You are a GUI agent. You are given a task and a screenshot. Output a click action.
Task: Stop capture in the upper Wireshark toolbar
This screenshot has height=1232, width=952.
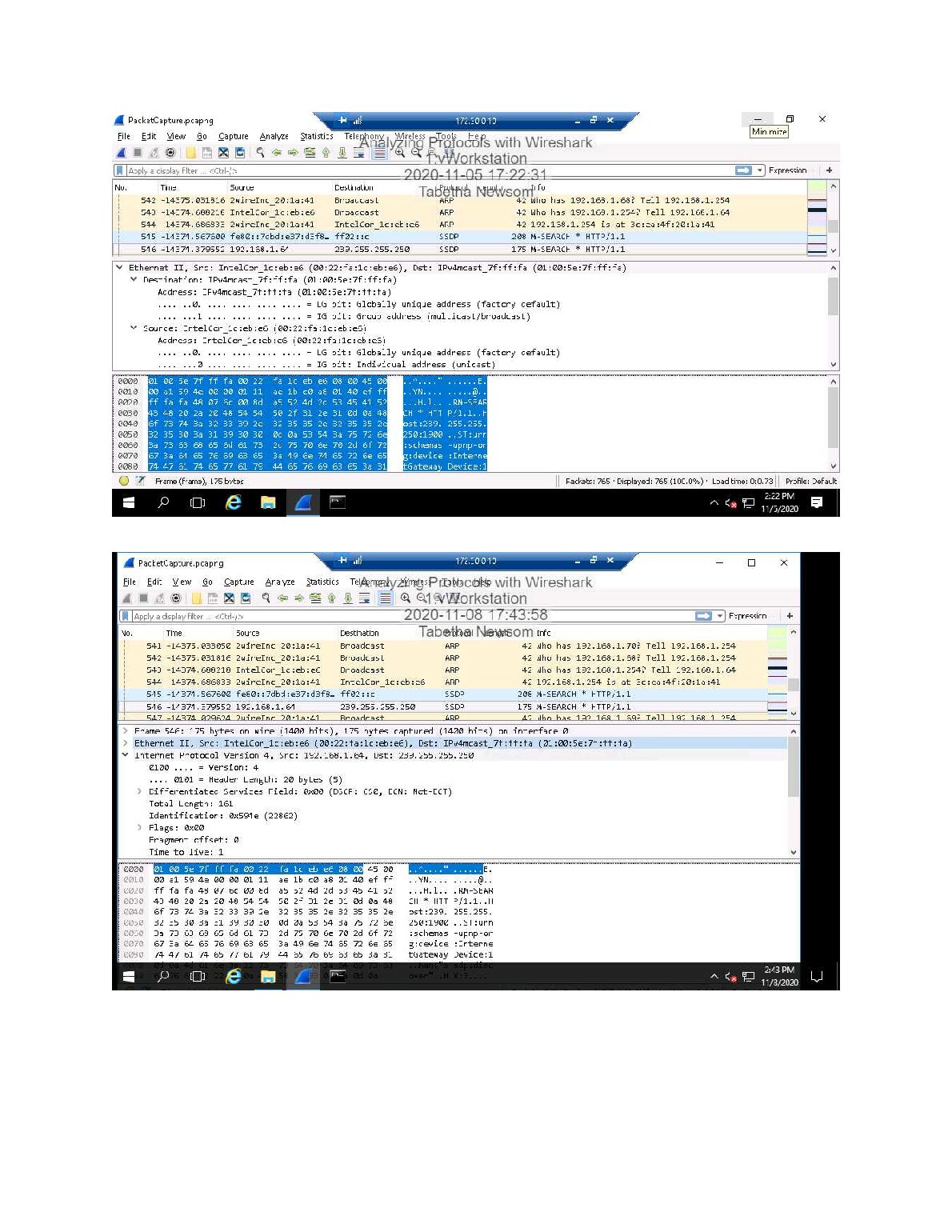(x=137, y=153)
